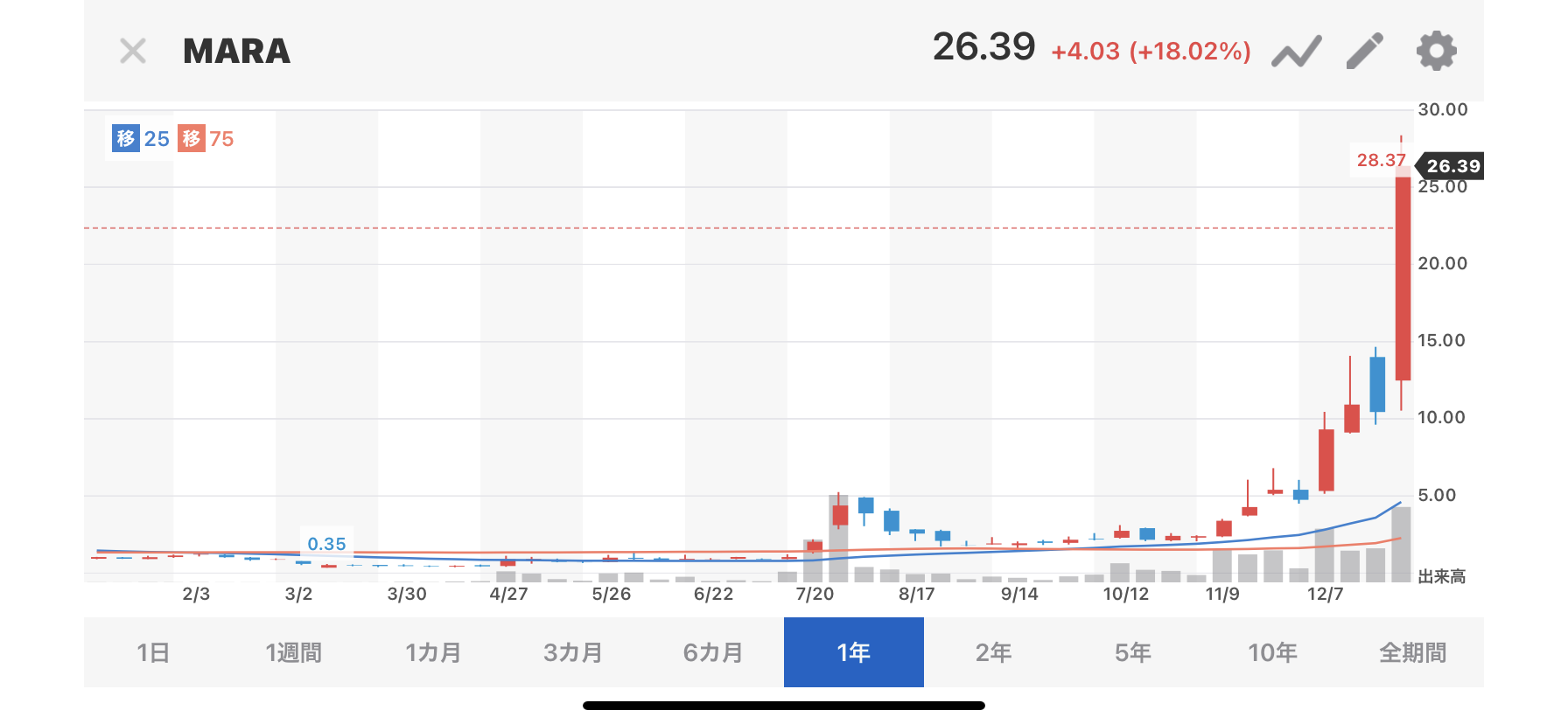Select the 1カ月 range tab
The height and width of the screenshot is (724, 1568).
434,652
